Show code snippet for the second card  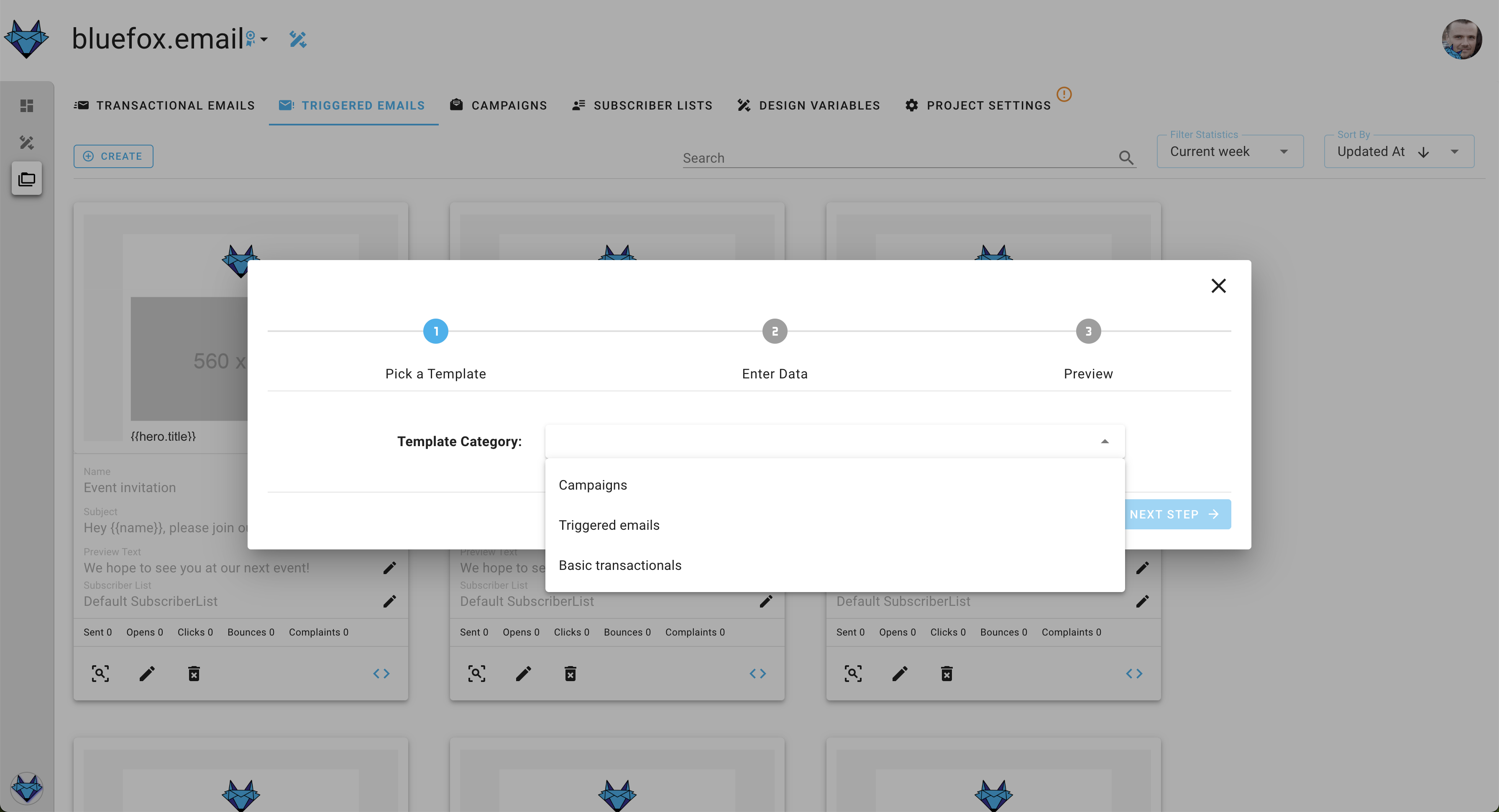757,674
